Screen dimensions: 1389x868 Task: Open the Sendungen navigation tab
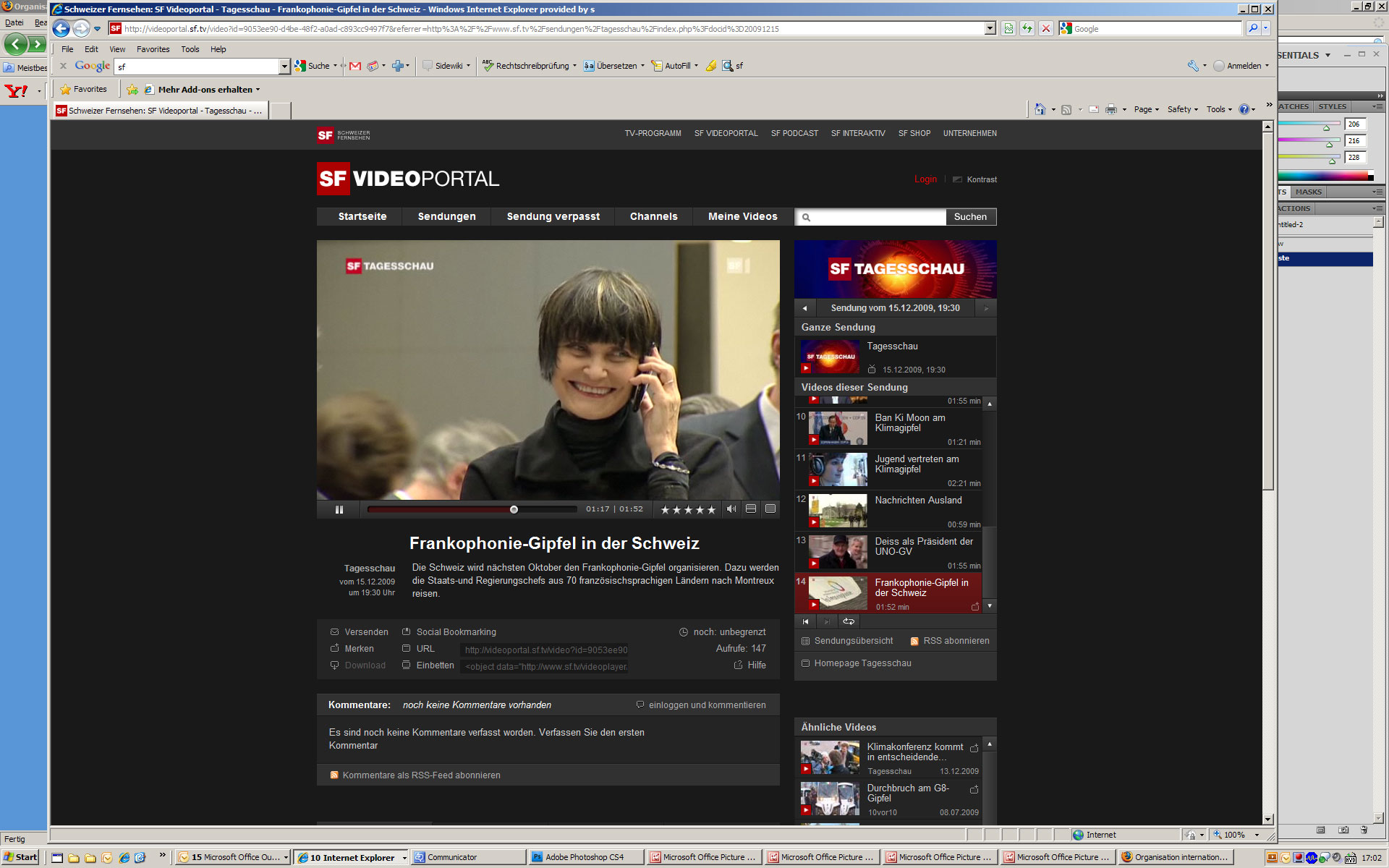[446, 216]
